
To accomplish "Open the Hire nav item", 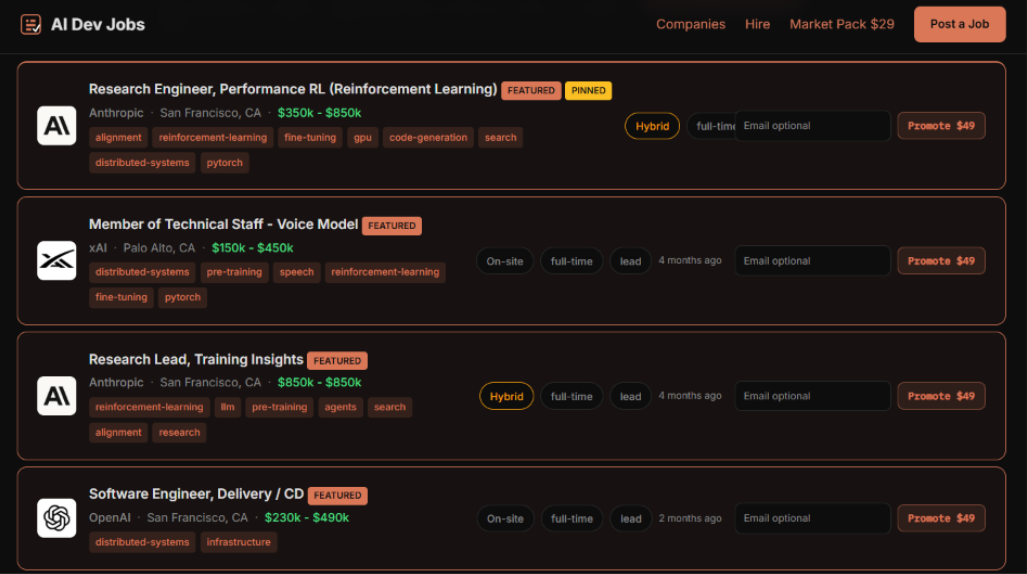I will 757,24.
